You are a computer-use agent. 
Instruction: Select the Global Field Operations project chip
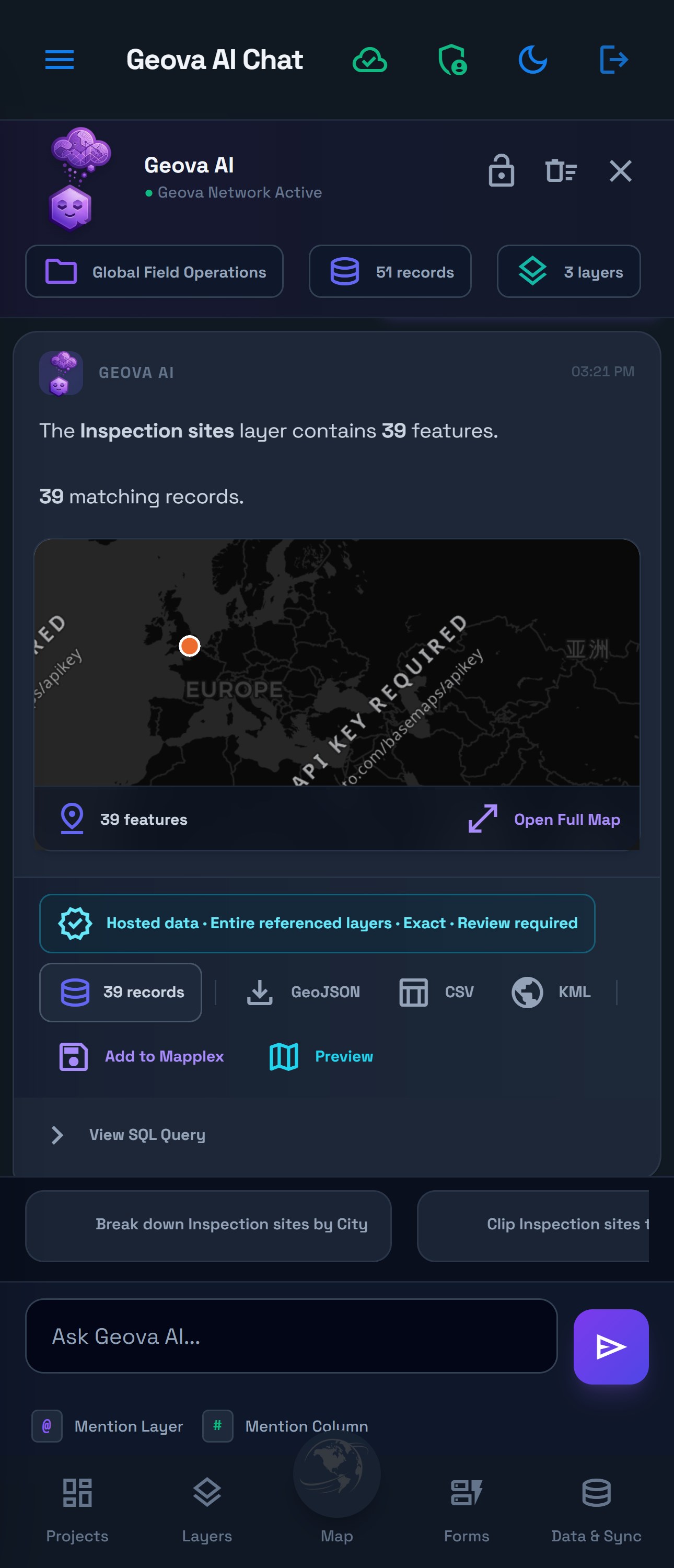click(x=154, y=271)
